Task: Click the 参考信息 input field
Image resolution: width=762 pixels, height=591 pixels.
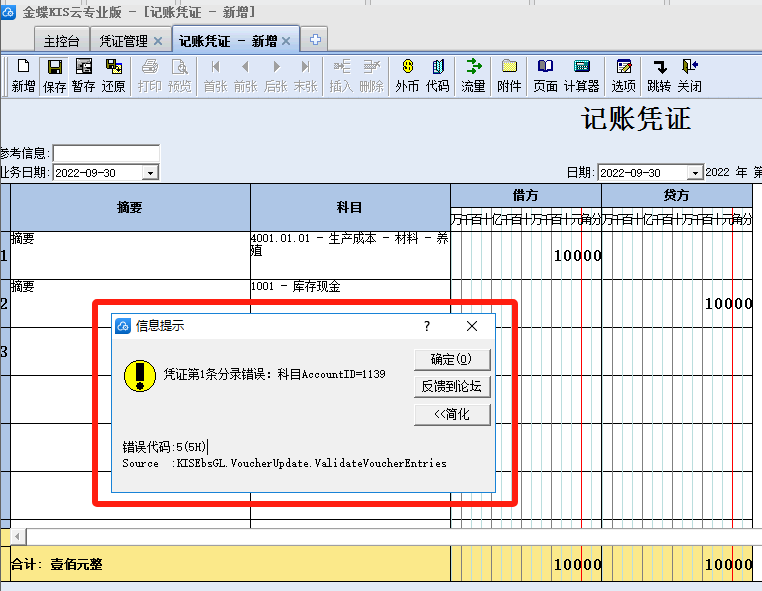Action: (106, 153)
